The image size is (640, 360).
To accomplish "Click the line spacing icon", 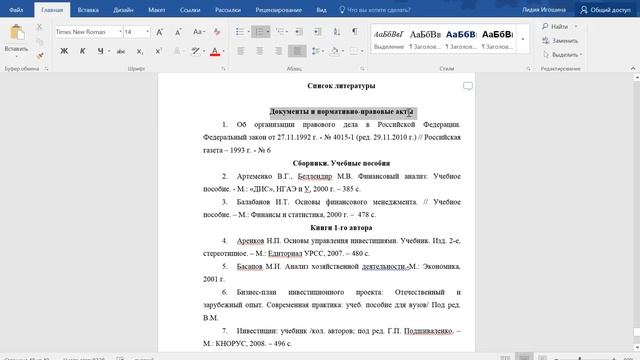I will (x=316, y=51).
